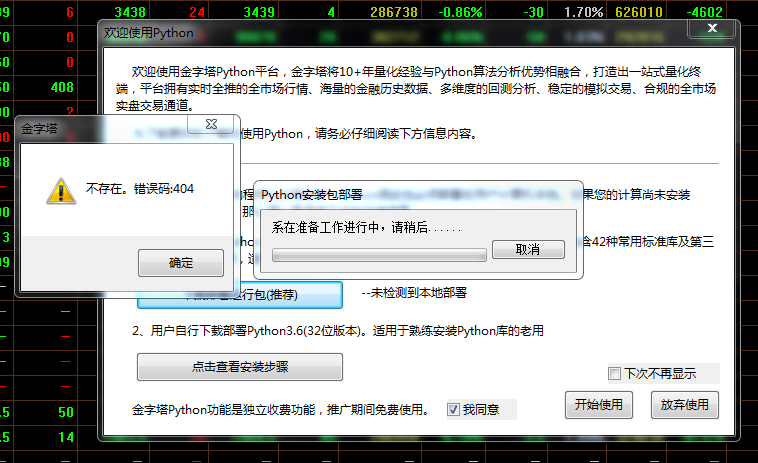
Task: Uncheck the 我同意 checkbox
Action: [x=453, y=409]
